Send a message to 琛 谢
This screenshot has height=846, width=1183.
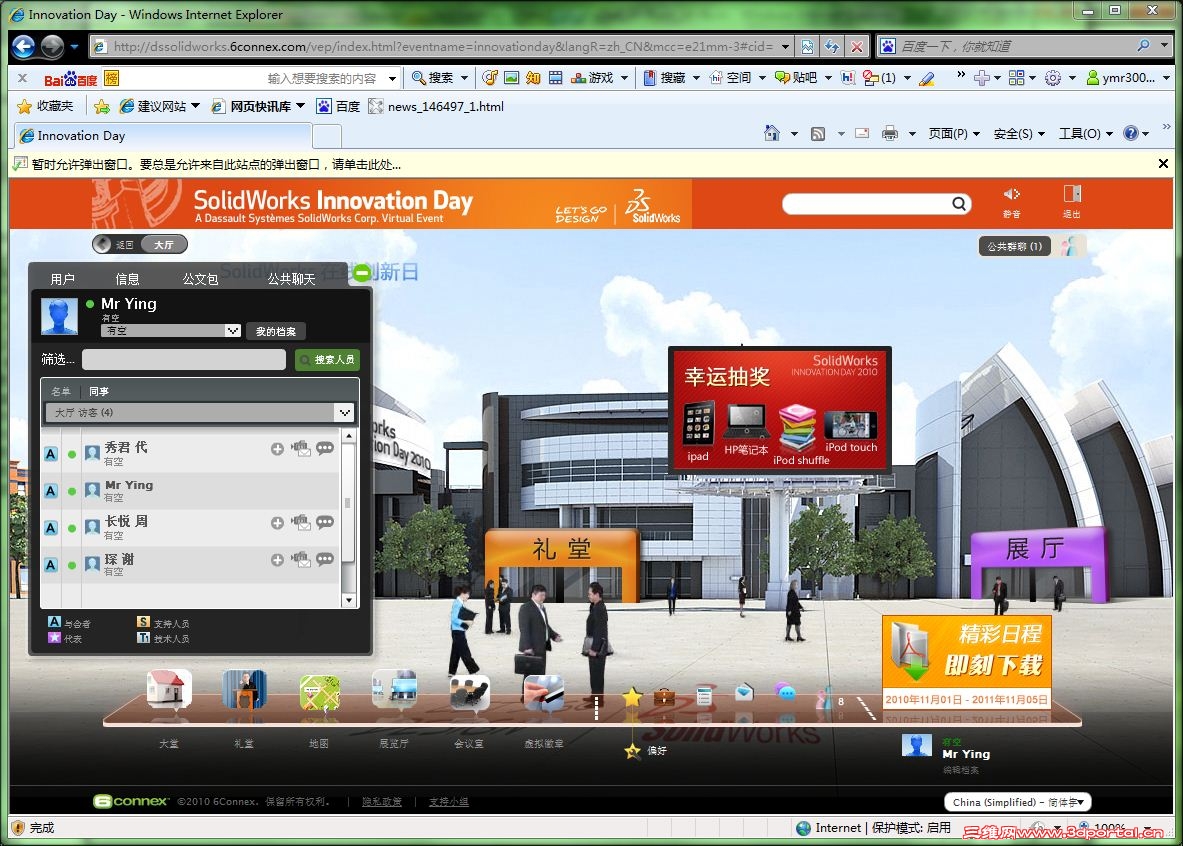pos(301,559)
